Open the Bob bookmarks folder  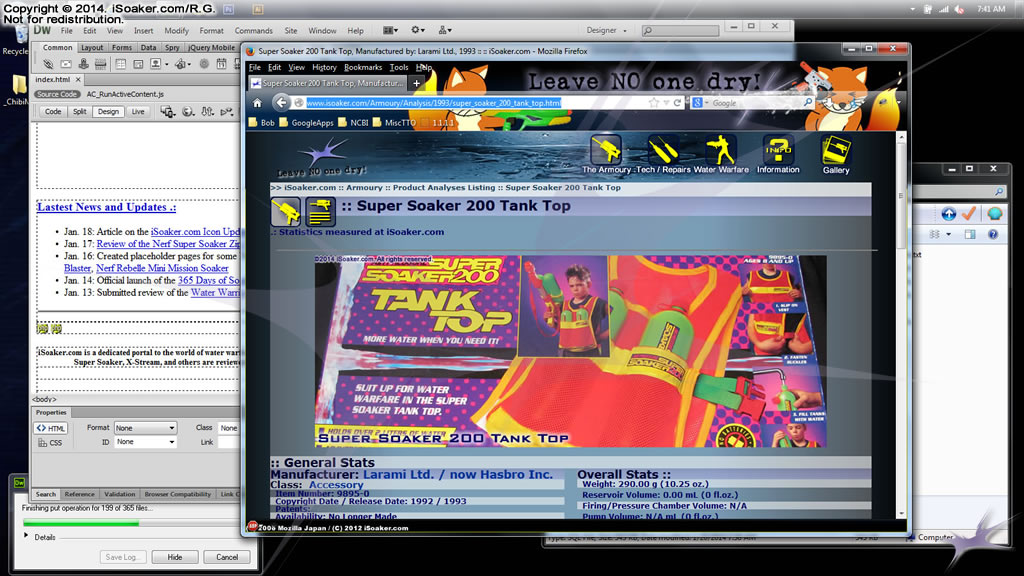[x=261, y=122]
